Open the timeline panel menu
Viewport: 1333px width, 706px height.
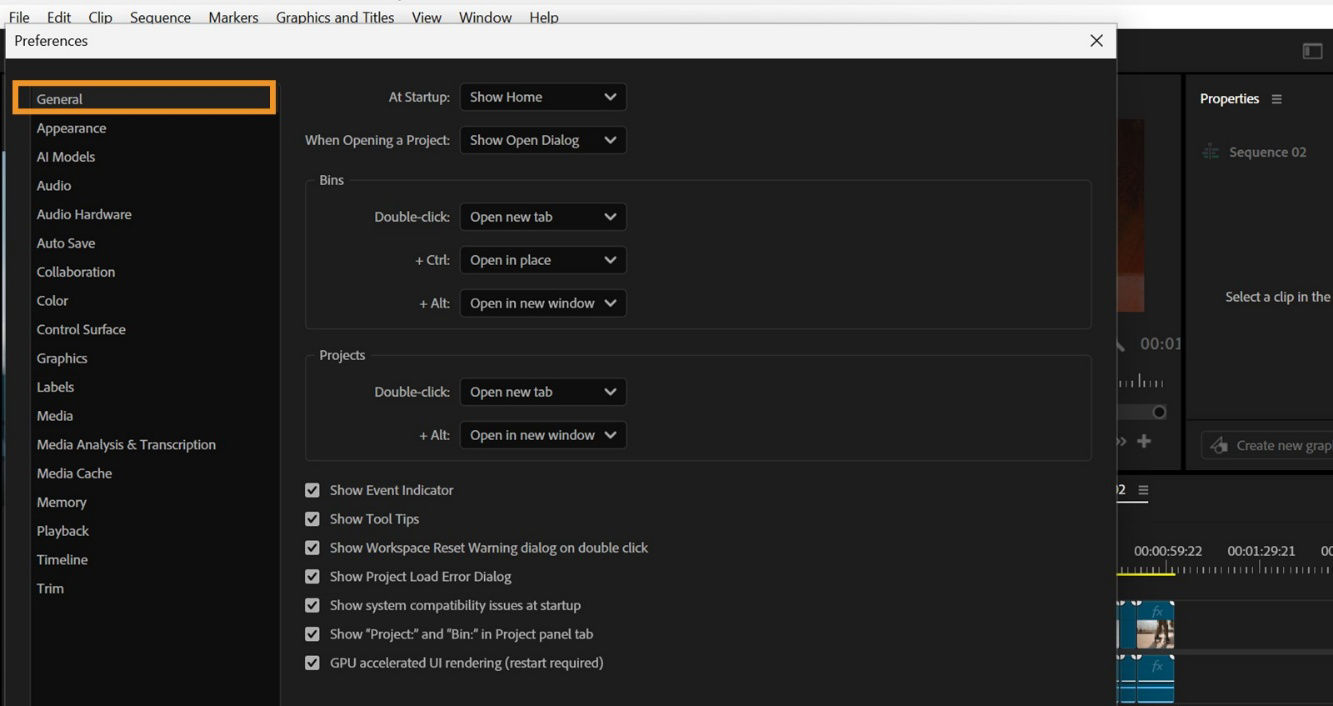(x=1144, y=490)
